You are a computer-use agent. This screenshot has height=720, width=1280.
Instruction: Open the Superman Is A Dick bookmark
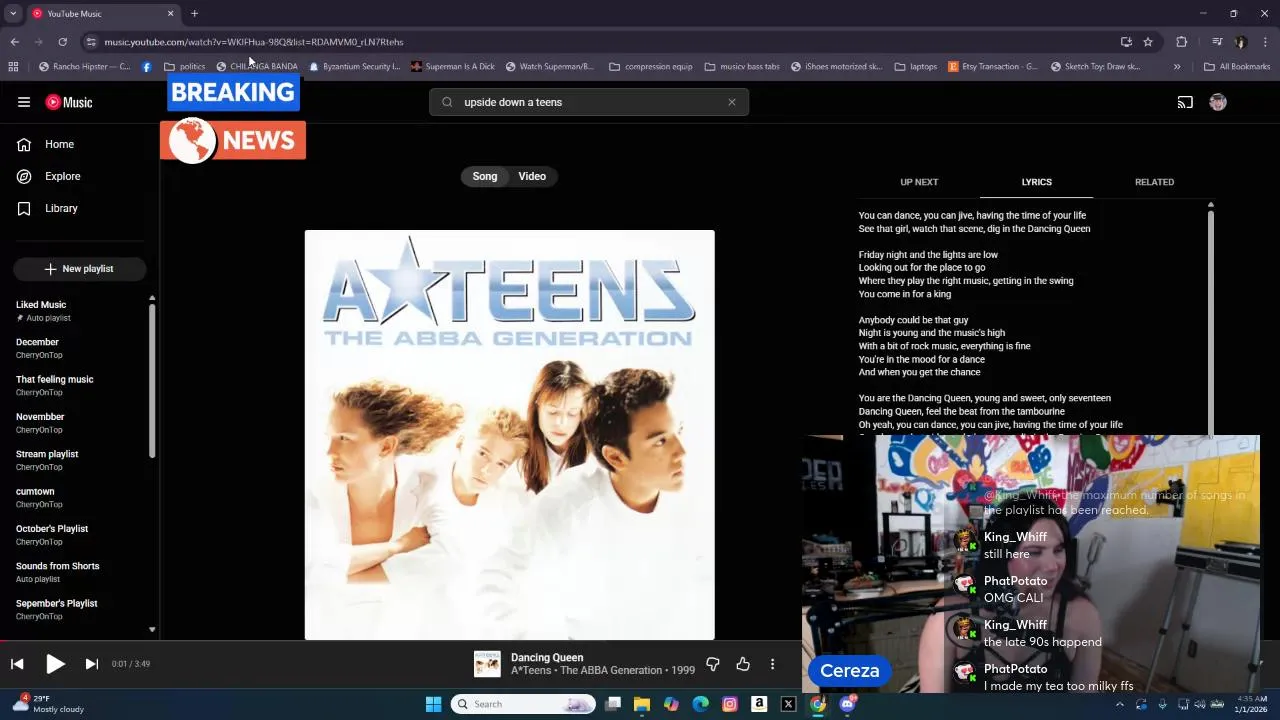pos(453,67)
